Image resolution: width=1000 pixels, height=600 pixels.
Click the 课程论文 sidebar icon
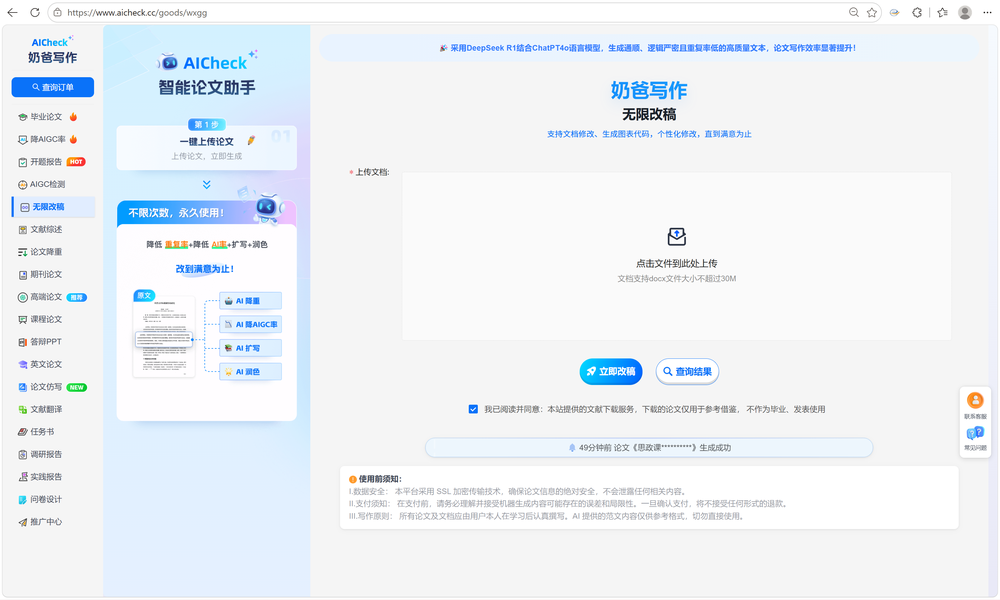tap(23, 319)
